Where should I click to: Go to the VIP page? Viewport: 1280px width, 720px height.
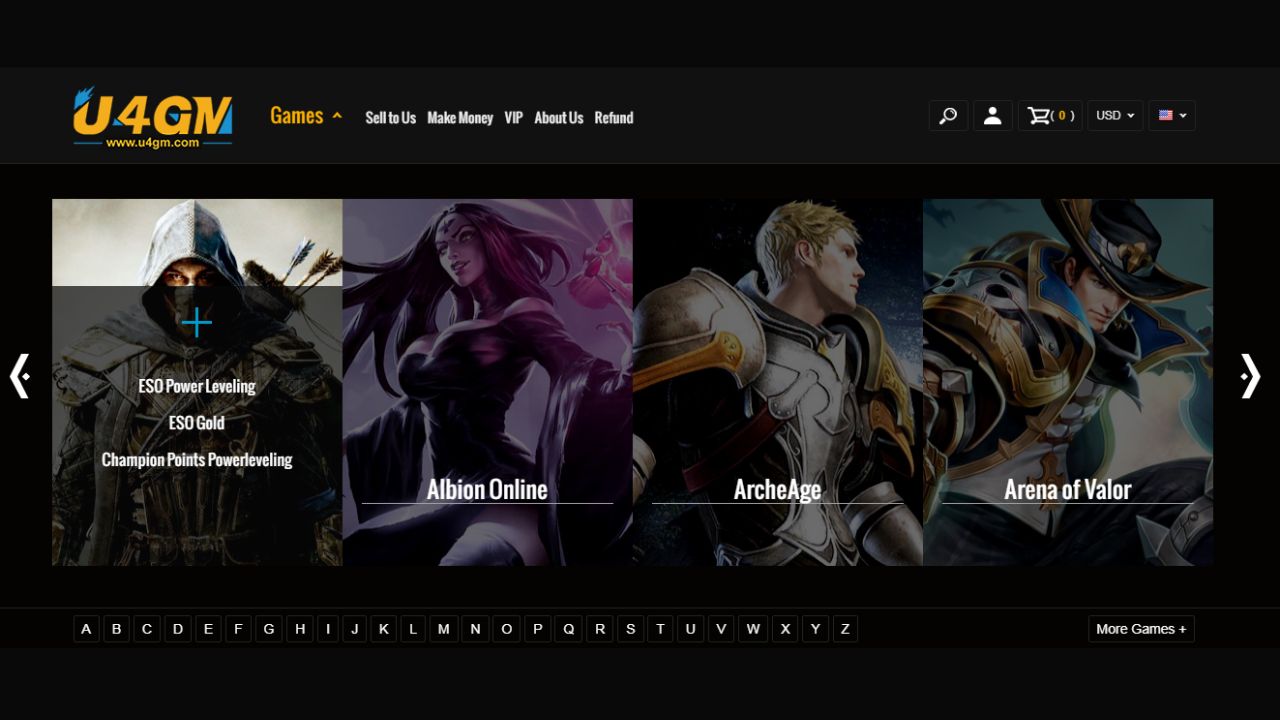[513, 118]
